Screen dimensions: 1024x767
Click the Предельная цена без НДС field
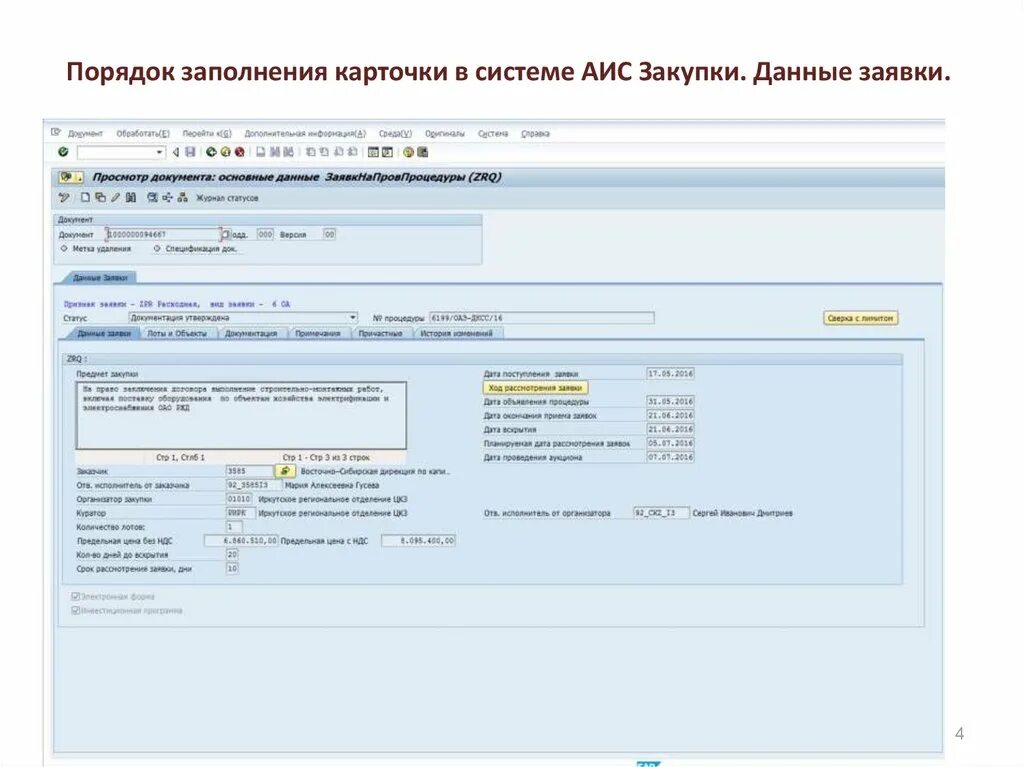pos(241,540)
